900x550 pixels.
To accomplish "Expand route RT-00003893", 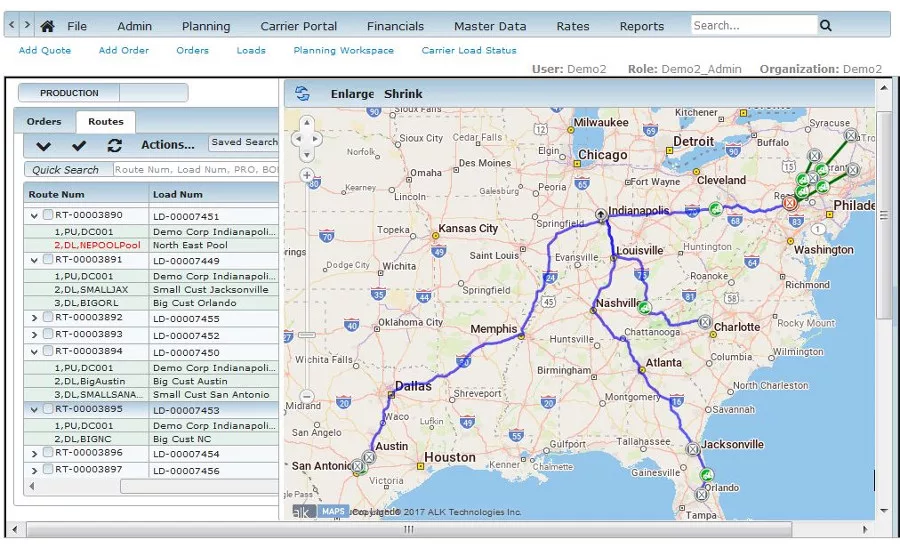I will point(34,335).
